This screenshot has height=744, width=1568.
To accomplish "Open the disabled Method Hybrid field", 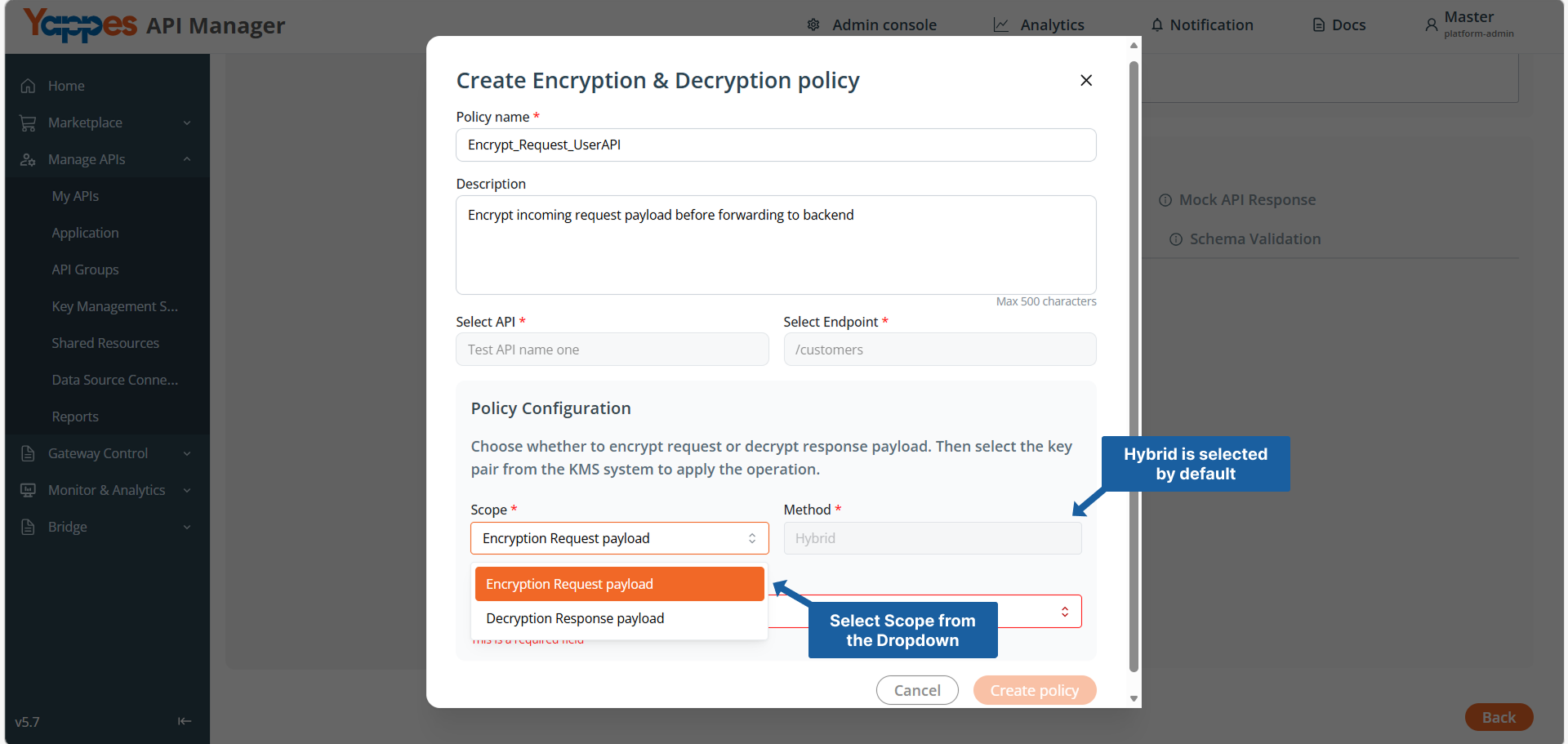I will 933,538.
